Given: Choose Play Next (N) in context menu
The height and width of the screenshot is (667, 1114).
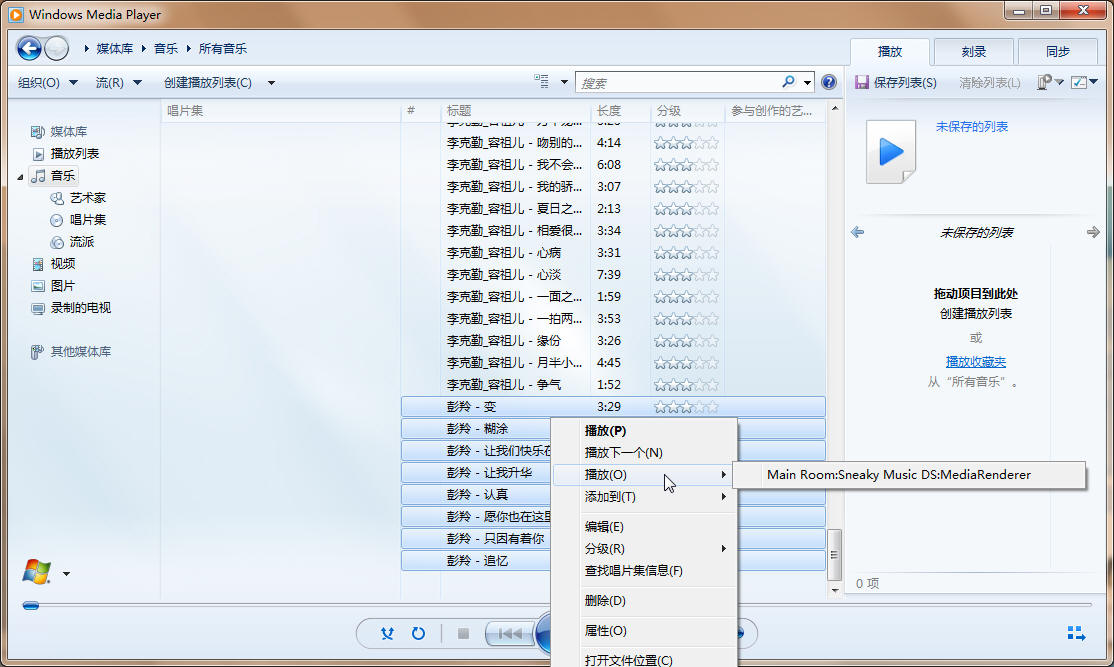Looking at the screenshot, I should (644, 452).
